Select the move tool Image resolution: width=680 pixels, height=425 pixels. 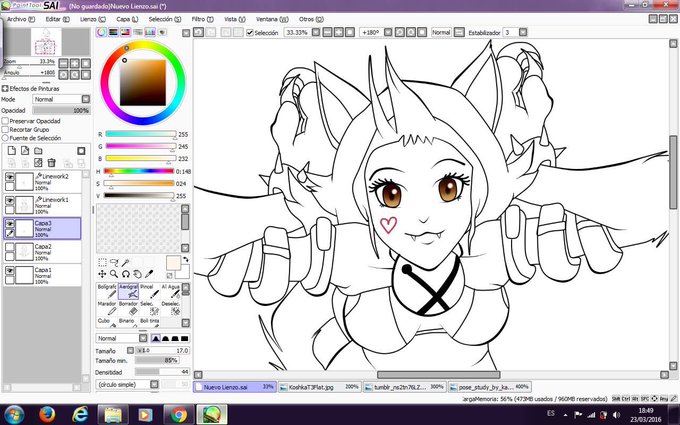pos(102,274)
